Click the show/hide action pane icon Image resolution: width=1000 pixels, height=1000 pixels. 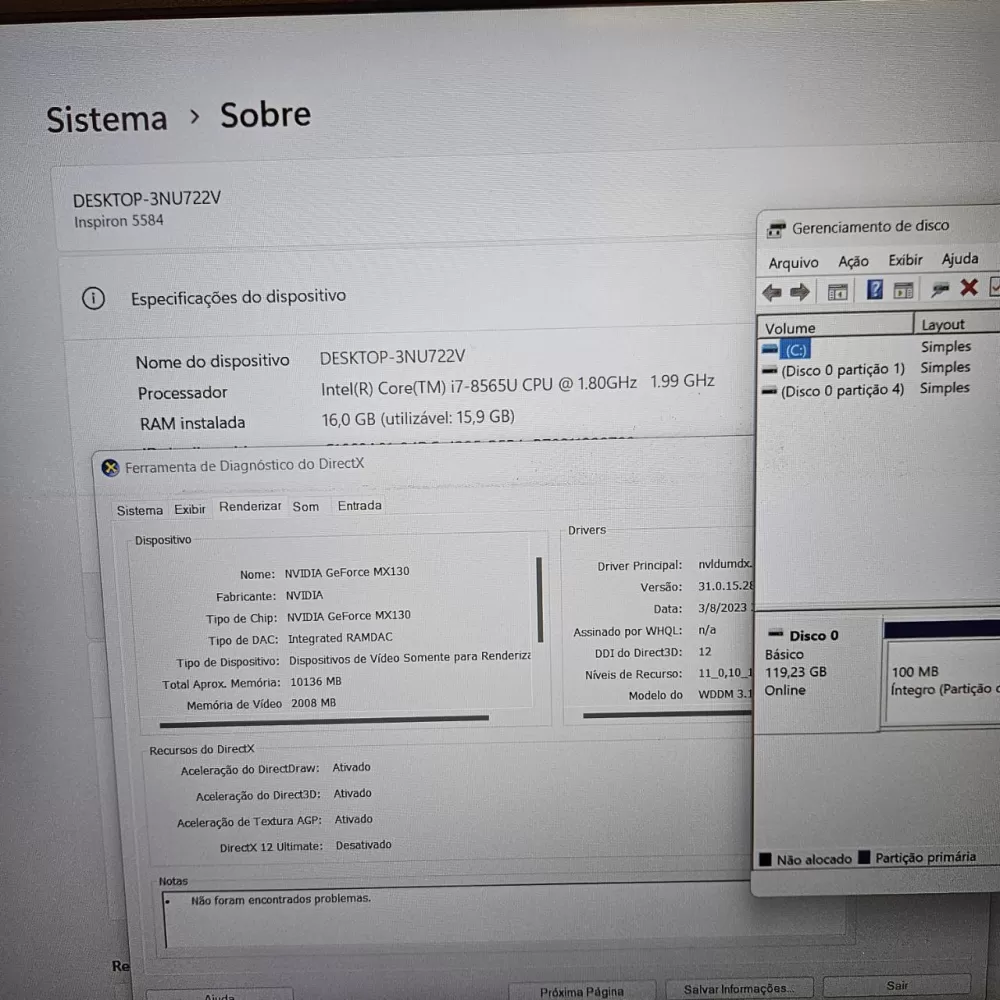[x=904, y=291]
